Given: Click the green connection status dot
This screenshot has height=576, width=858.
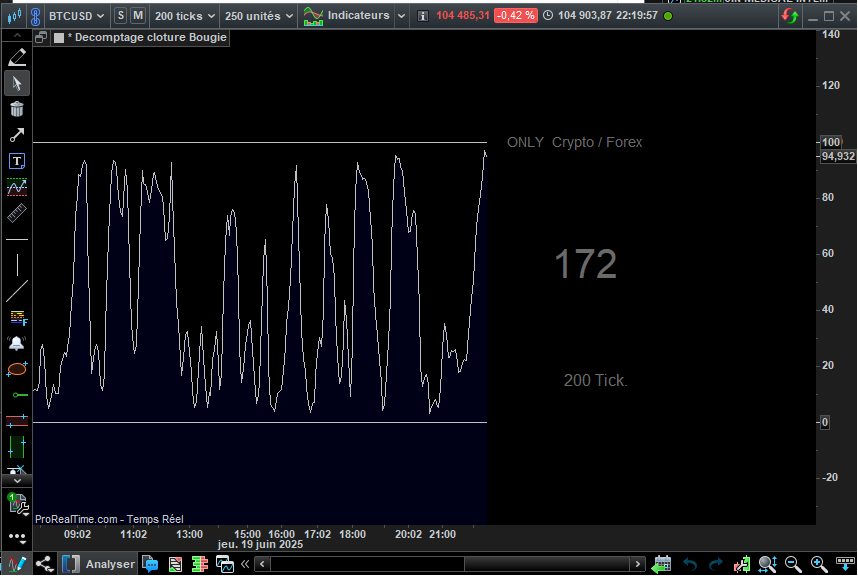Looking at the screenshot, I should [668, 16].
